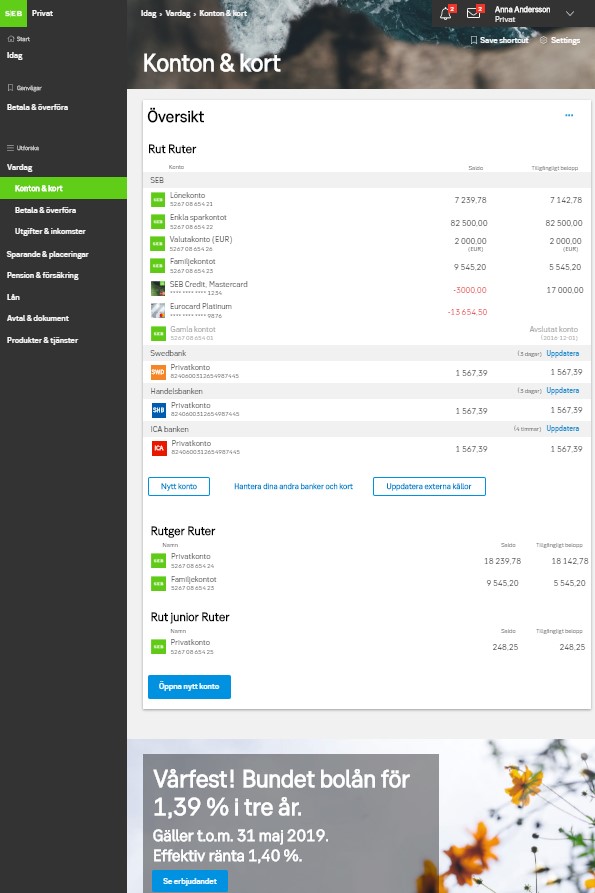Viewport: 595px width, 893px height.
Task: Click Rut junior Ruter's Privatkonto SEB icon
Action: pyautogui.click(x=158, y=647)
